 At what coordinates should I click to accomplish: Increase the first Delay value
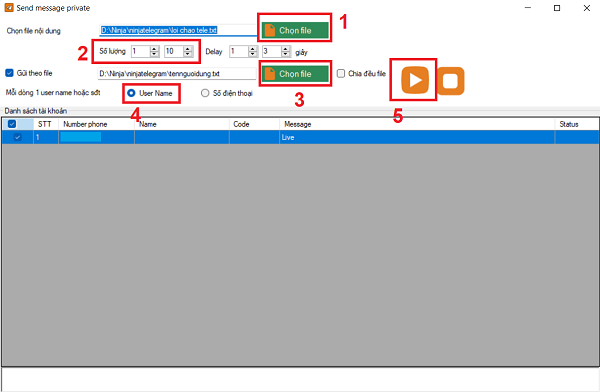click(253, 49)
